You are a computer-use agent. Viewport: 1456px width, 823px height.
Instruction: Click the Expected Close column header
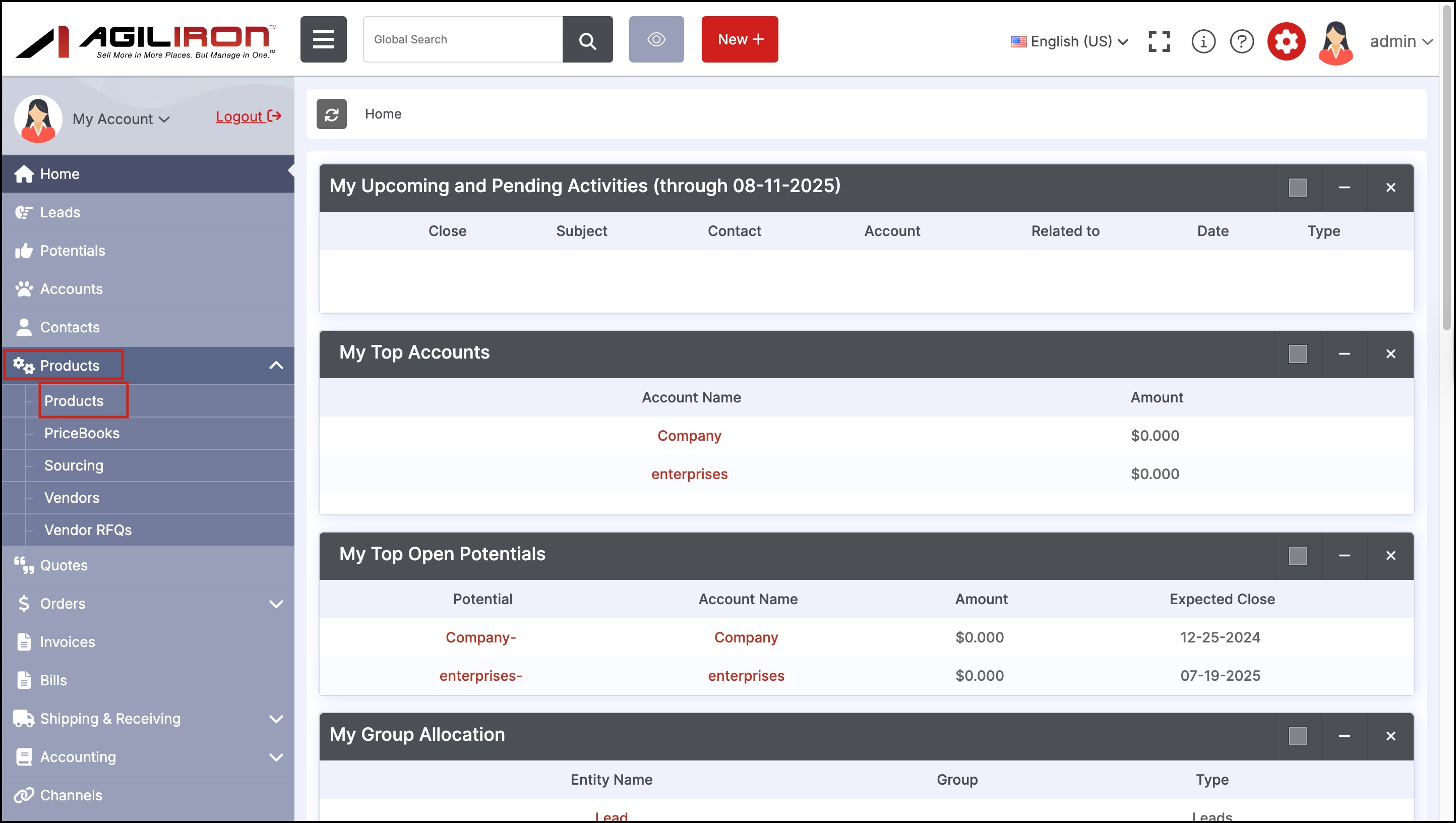(x=1222, y=599)
